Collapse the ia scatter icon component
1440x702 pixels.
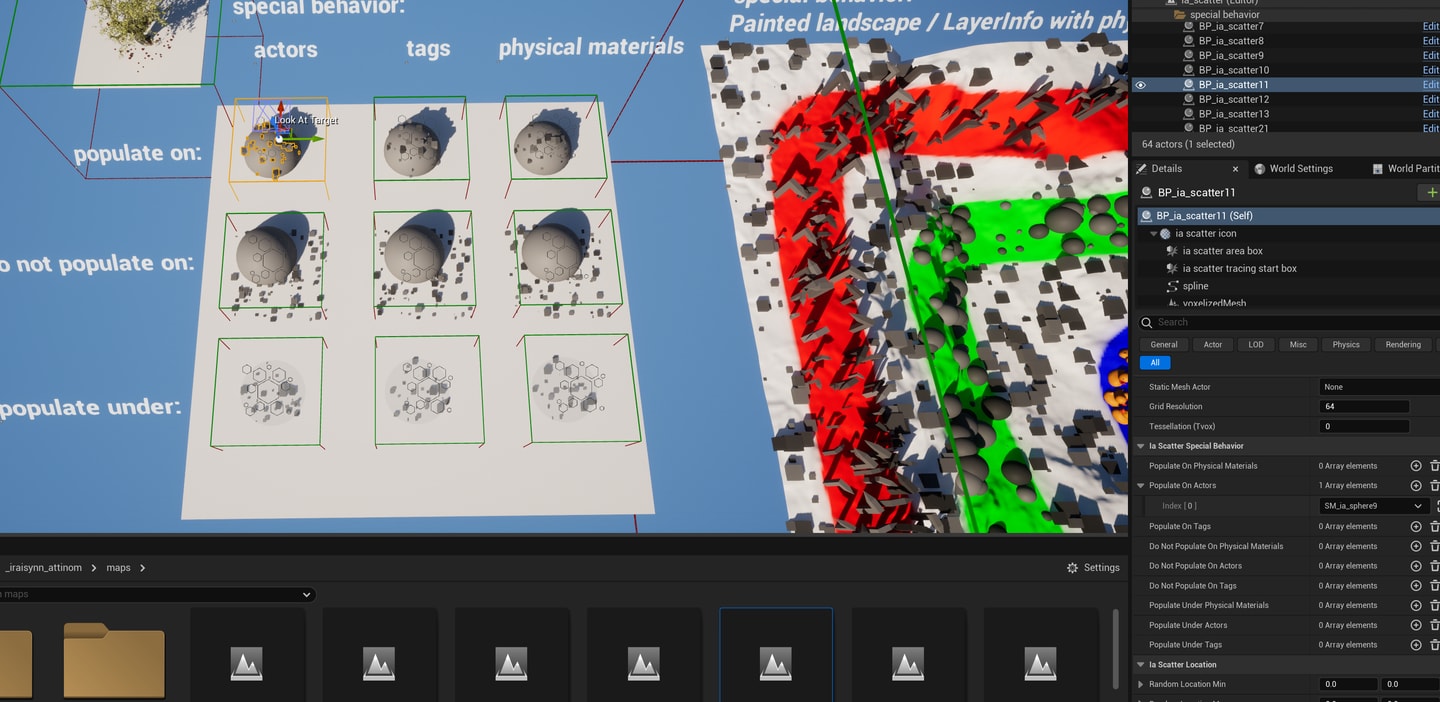[1154, 234]
